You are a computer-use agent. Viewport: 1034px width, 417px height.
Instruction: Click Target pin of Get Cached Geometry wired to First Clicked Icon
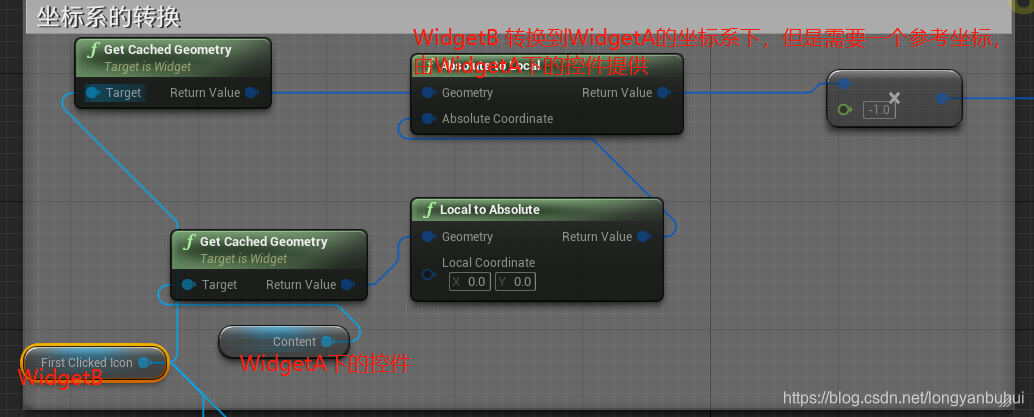(92, 93)
